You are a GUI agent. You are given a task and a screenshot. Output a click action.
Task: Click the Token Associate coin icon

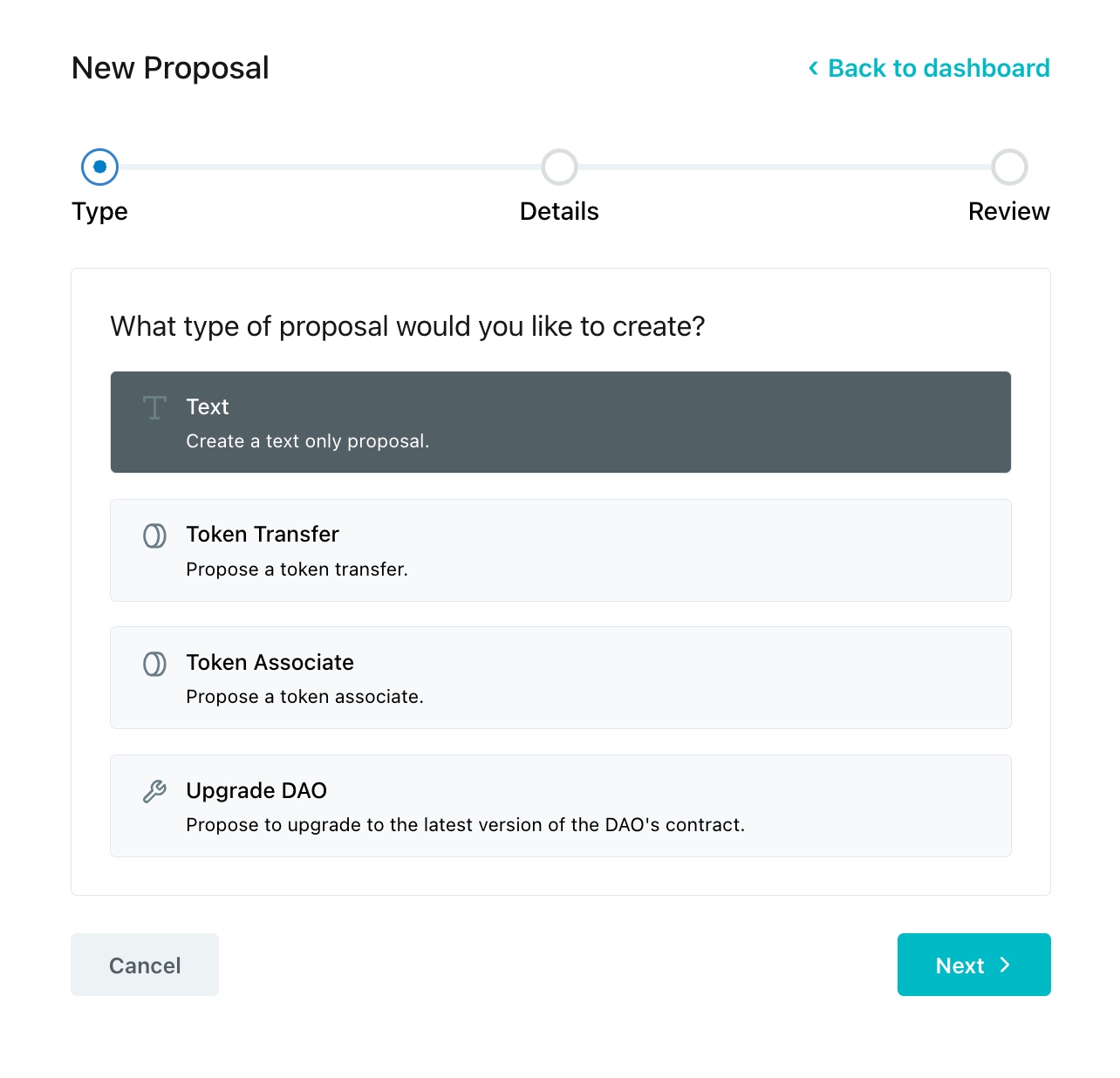(154, 664)
